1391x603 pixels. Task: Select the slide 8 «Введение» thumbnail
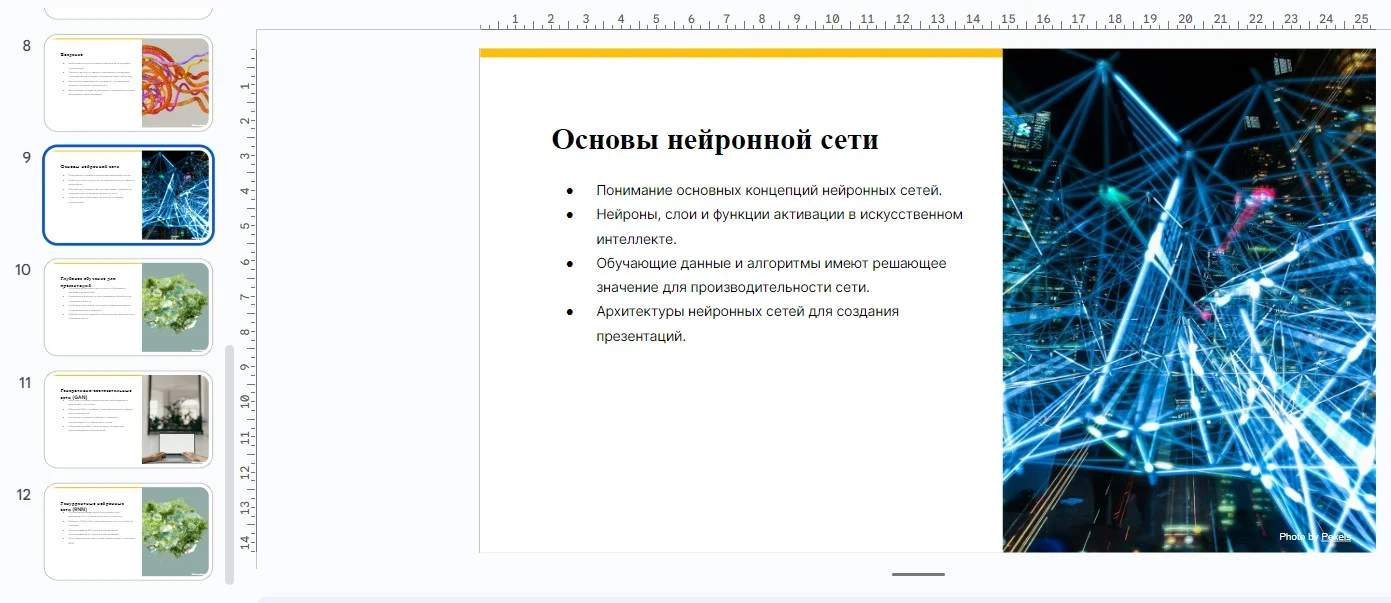pyautogui.click(x=128, y=82)
